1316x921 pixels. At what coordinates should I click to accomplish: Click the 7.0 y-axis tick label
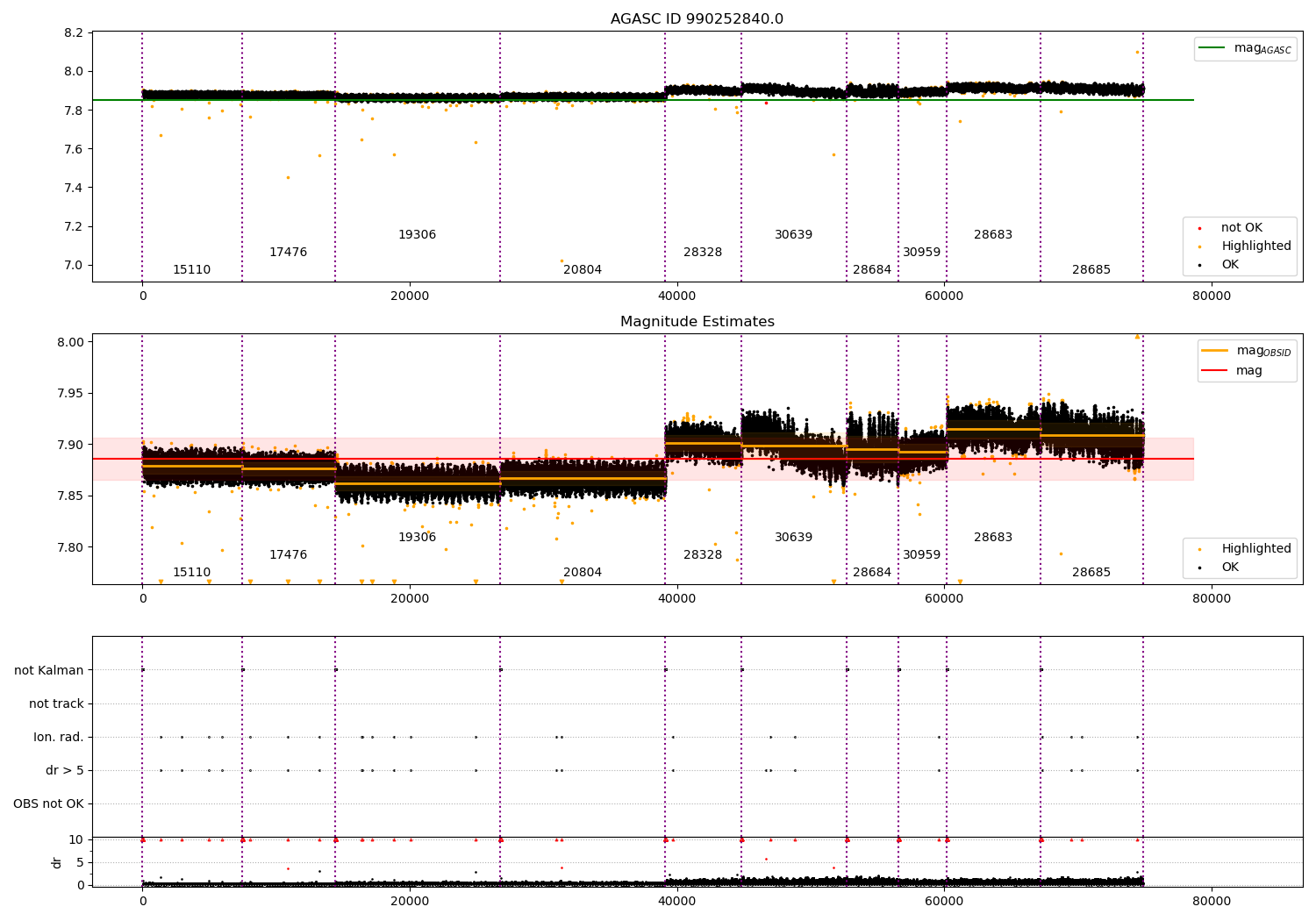click(75, 265)
